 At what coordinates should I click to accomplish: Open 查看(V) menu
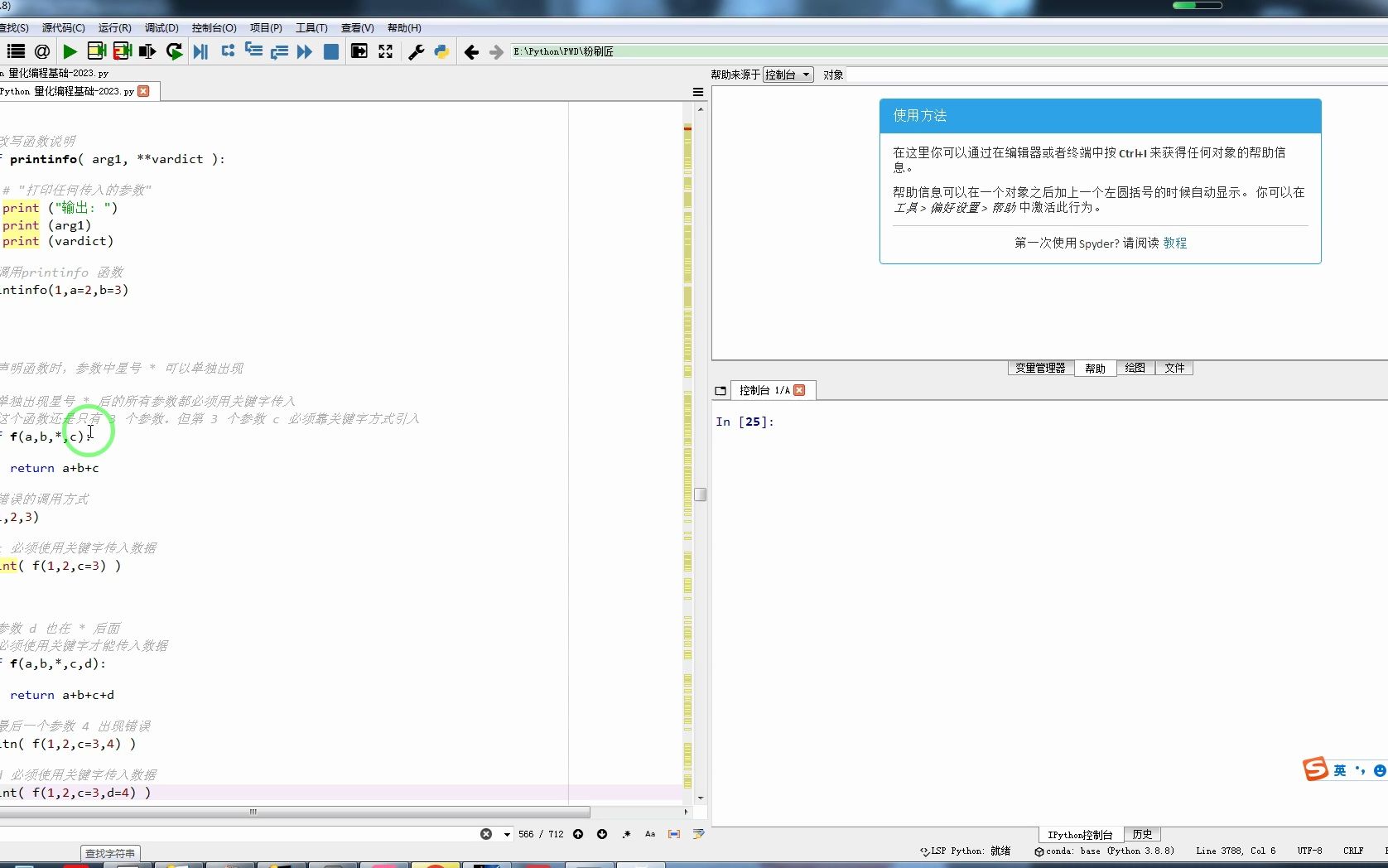(x=357, y=27)
